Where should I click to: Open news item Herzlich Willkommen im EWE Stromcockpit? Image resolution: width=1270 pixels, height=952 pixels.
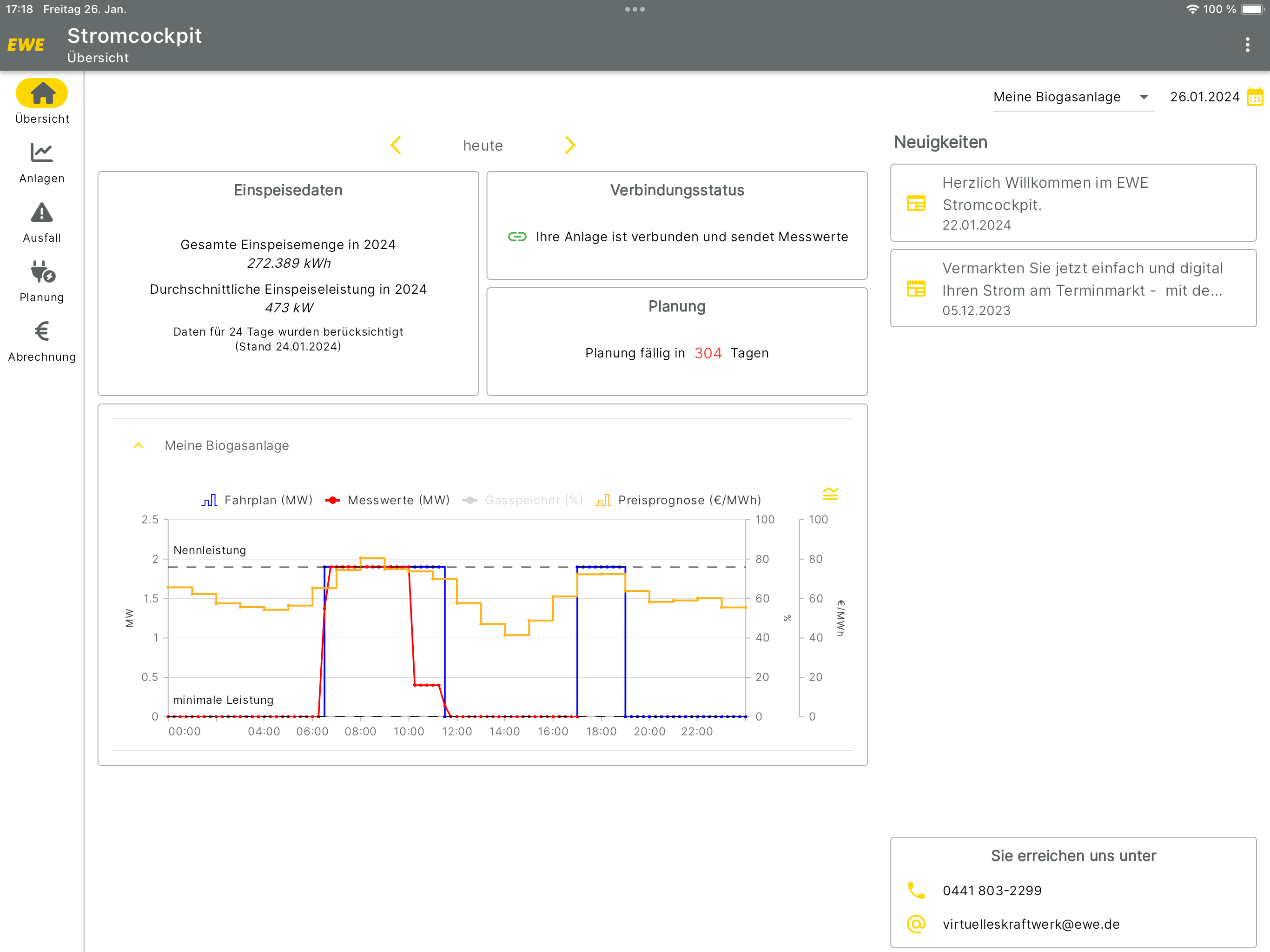coord(1073,203)
